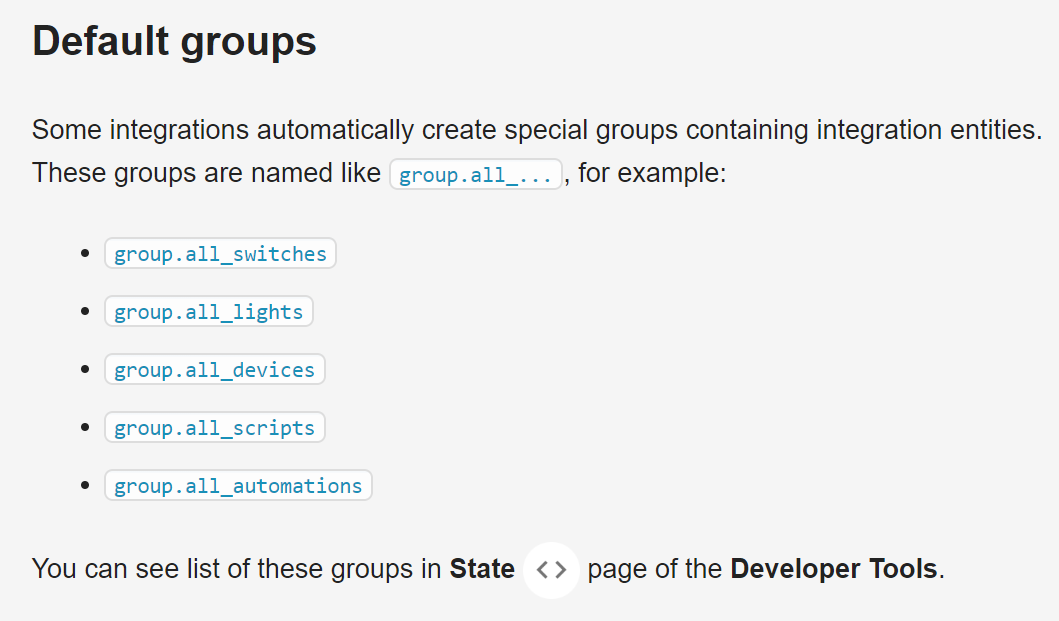Click the bullet before group.all_devices
Viewport: 1059px width, 621px height.
pyautogui.click(x=85, y=370)
